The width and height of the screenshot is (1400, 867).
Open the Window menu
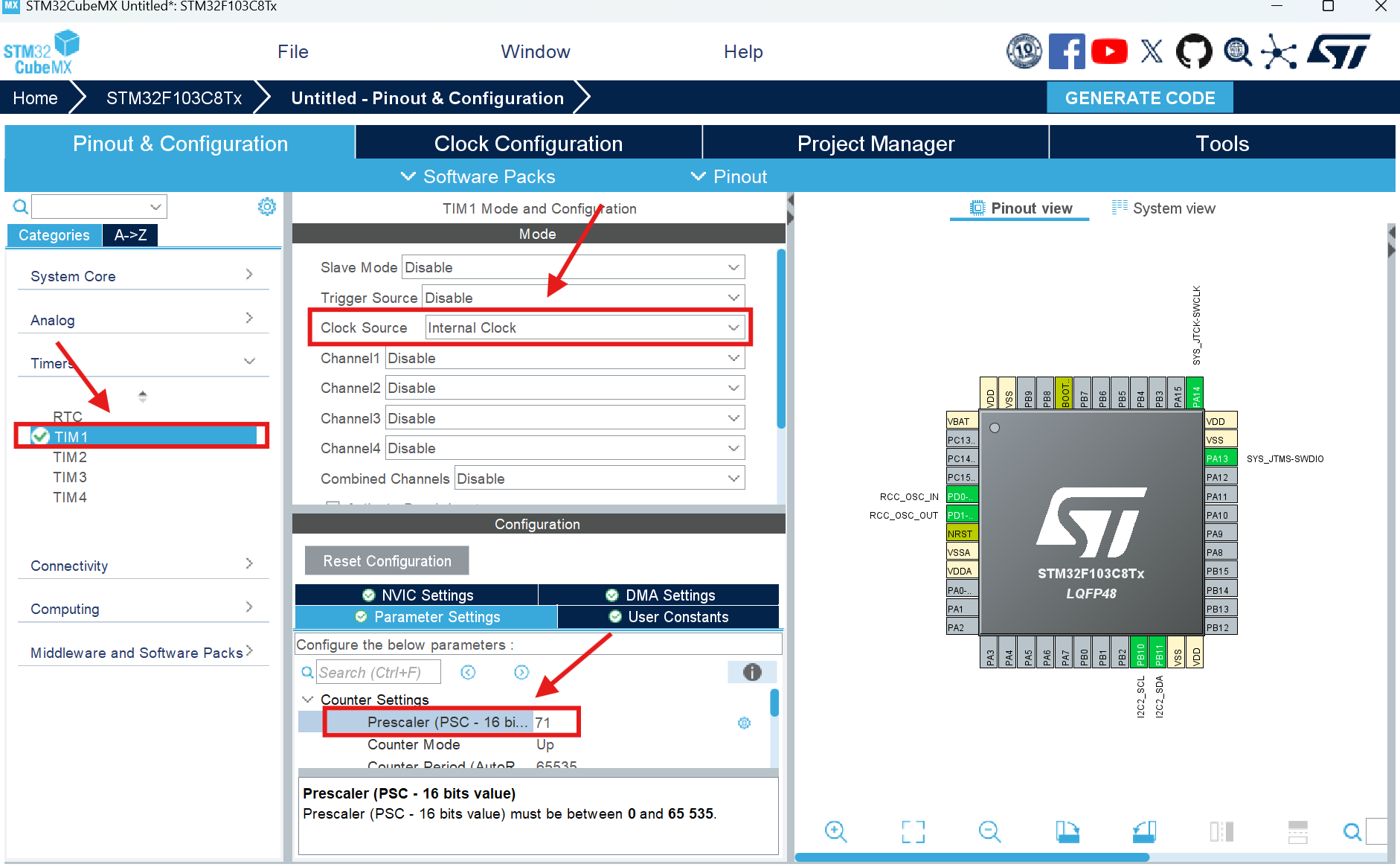click(x=536, y=51)
